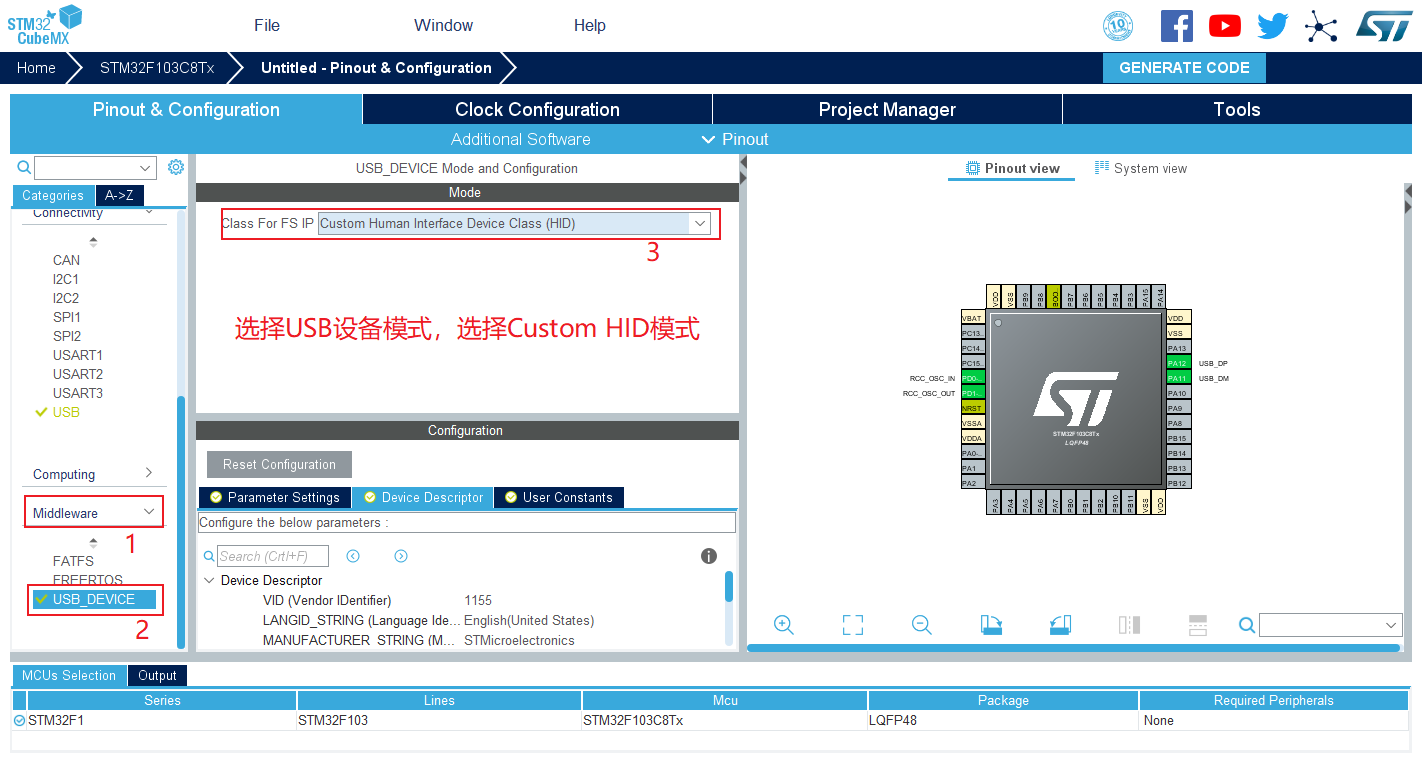Select the NRST pin on the chip
This screenshot has width=1422, height=763.
click(x=972, y=408)
